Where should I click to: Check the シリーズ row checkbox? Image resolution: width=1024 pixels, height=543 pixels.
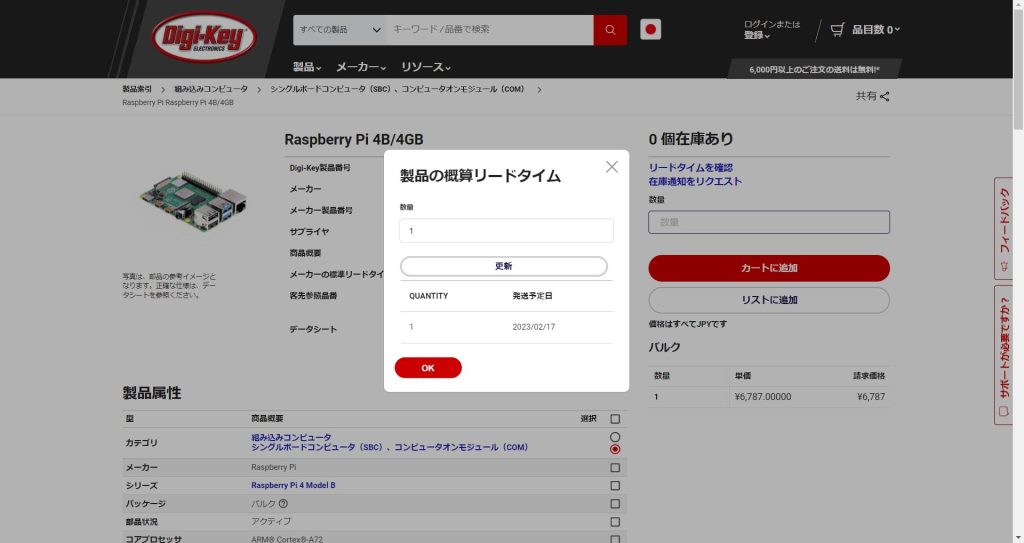[615, 485]
